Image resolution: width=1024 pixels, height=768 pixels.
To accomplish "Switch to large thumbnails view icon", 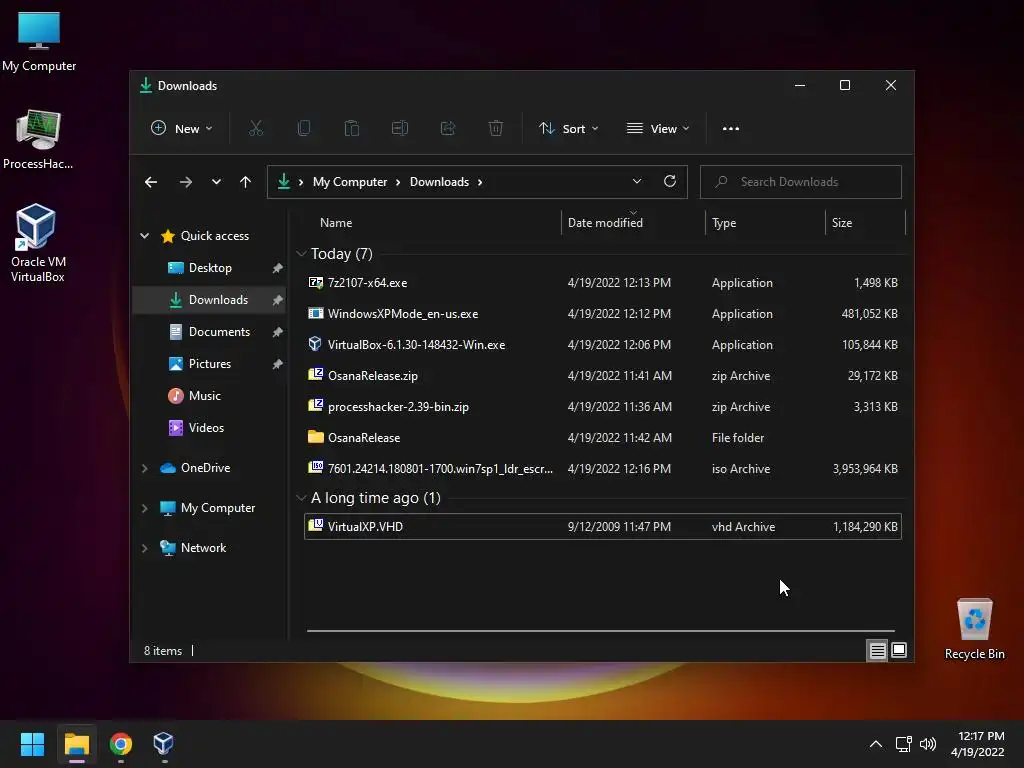I will [899, 650].
